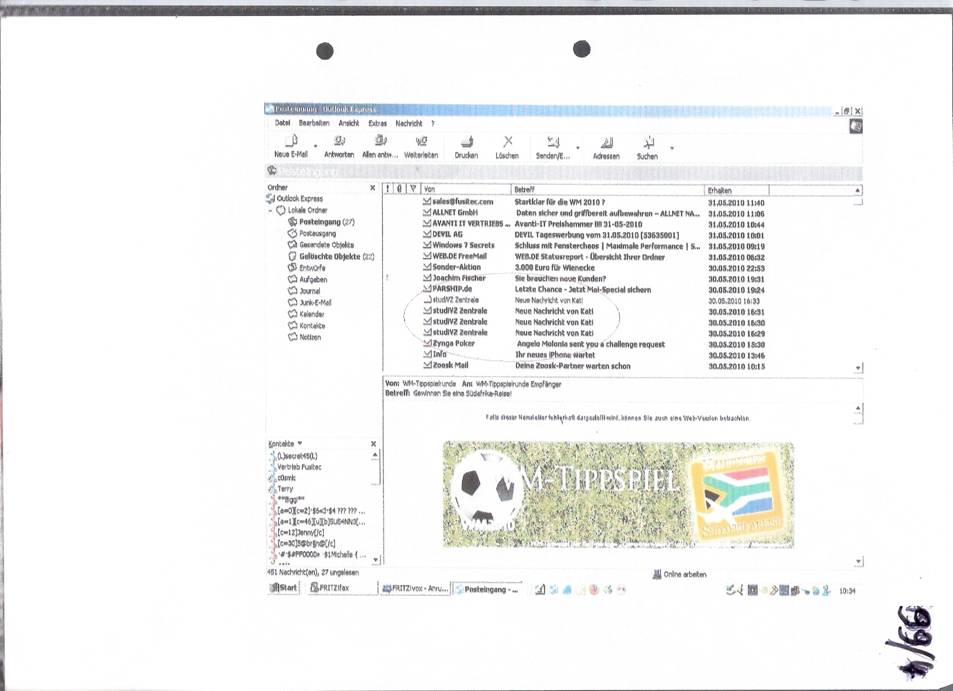Sort messages by Von column

coord(466,189)
